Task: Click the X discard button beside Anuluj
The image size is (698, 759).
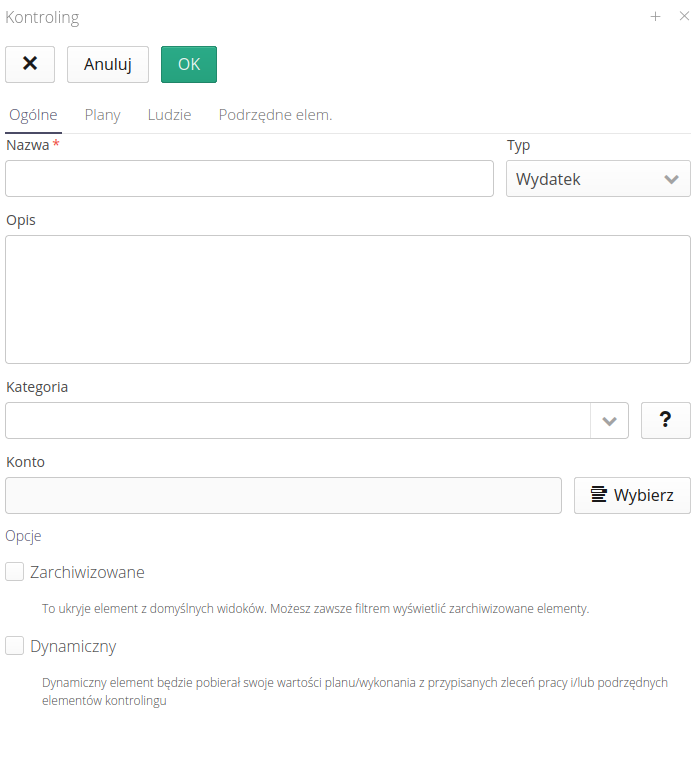Action: (30, 64)
